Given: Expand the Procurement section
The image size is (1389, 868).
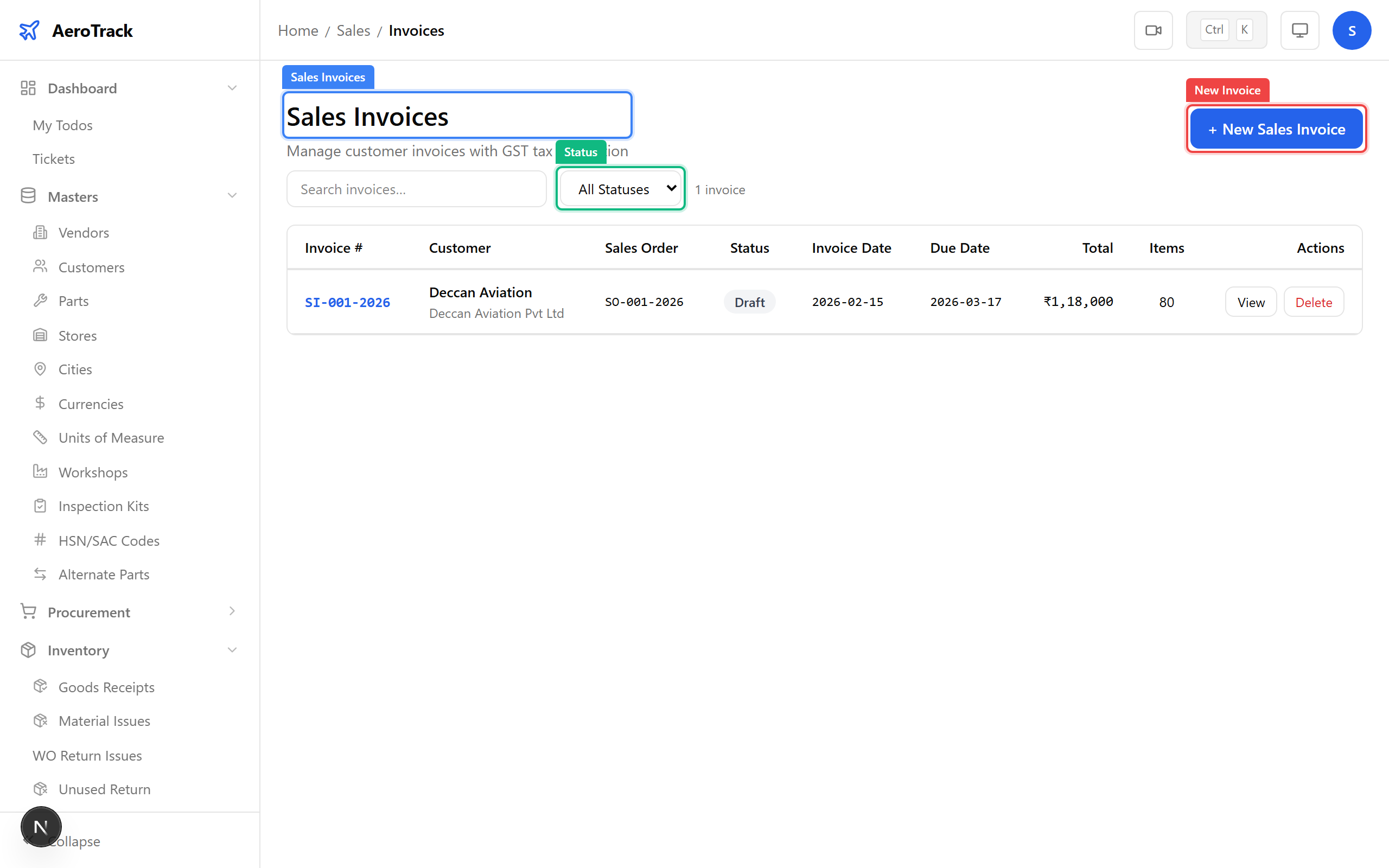Looking at the screenshot, I should point(232,611).
